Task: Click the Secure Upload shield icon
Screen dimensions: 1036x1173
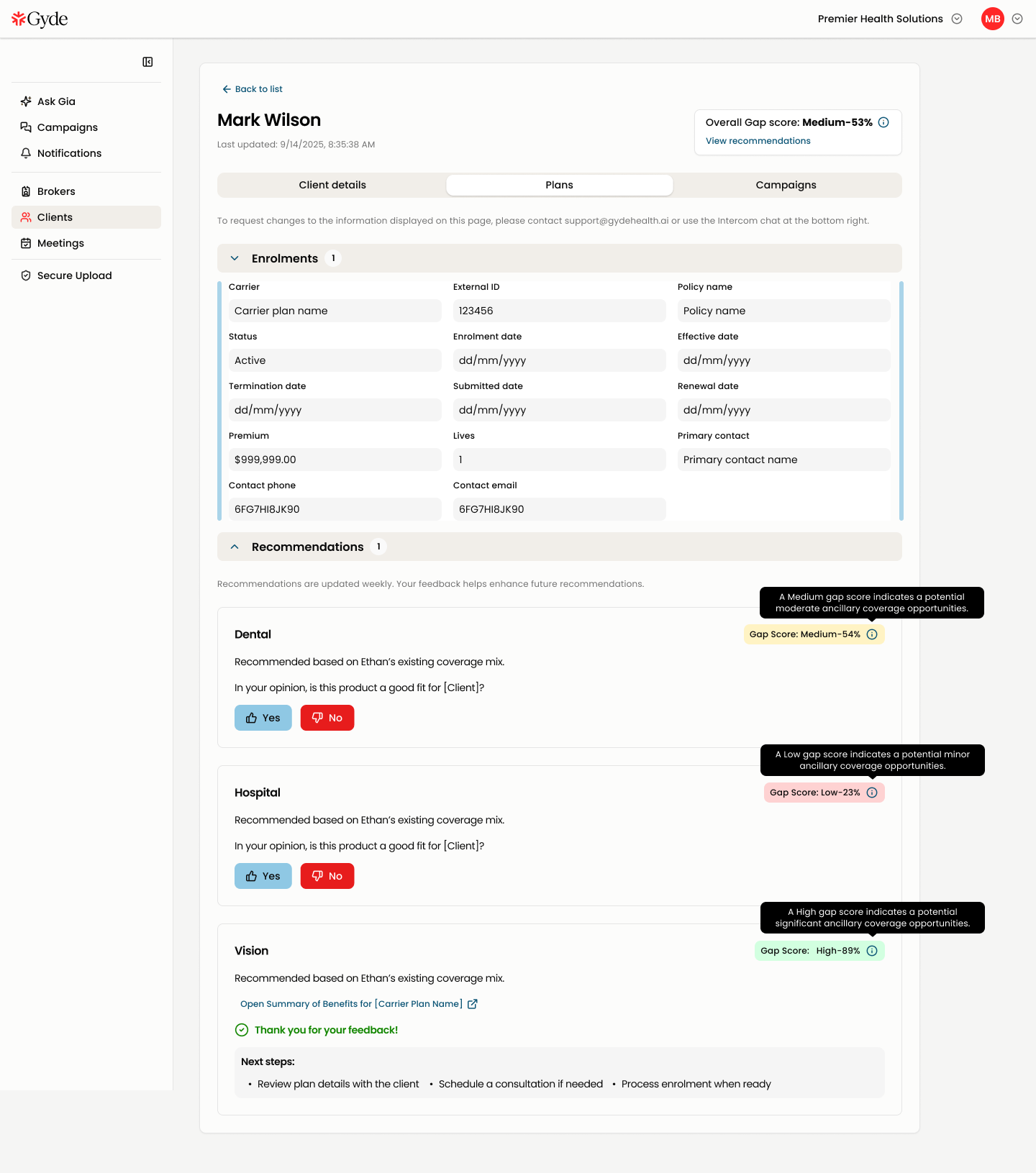Action: pos(26,275)
